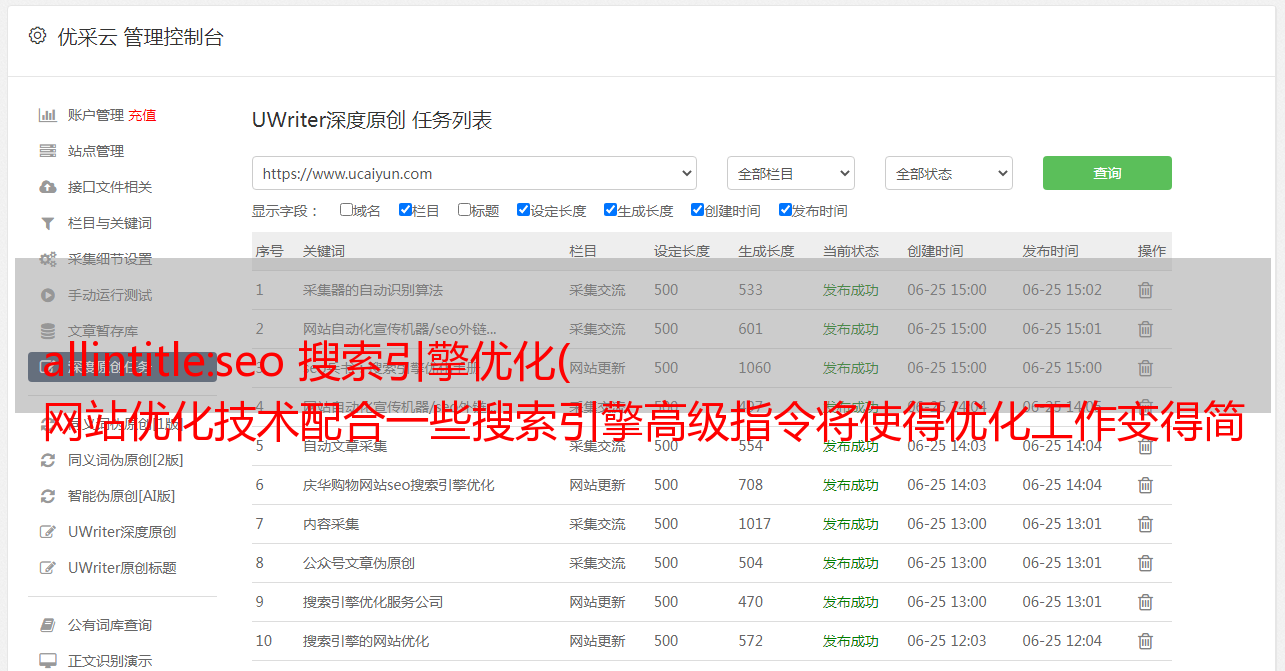Open 公有词库查询 in the sidebar

(110, 625)
